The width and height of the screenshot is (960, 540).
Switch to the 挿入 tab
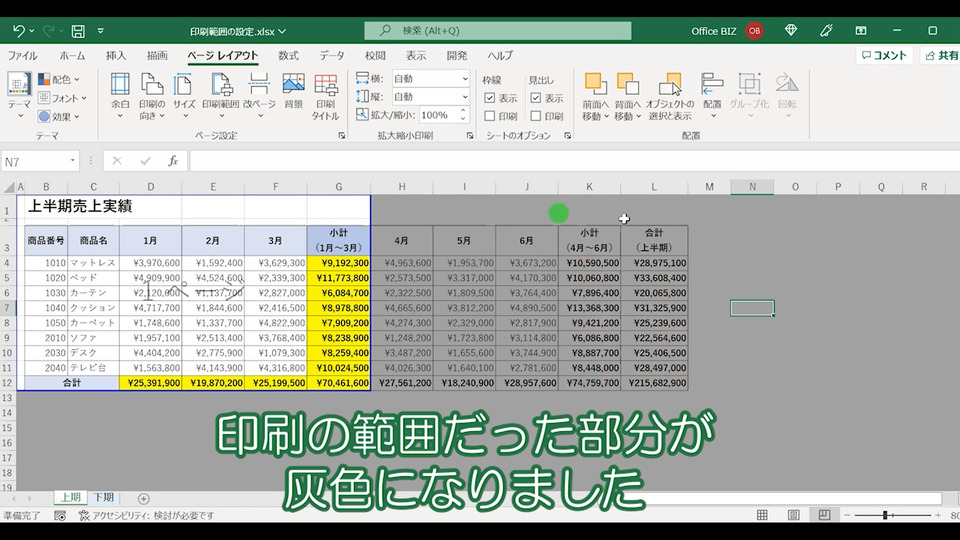click(x=116, y=55)
